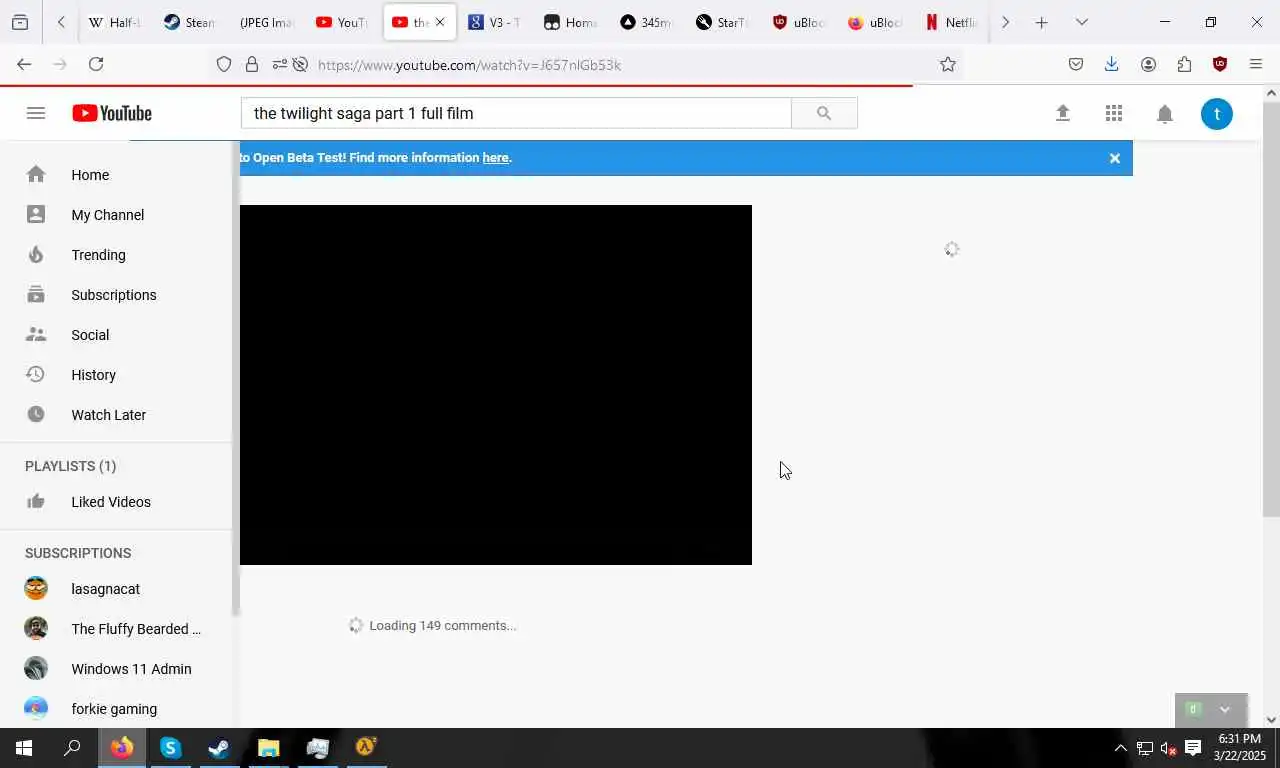Switch to the Netflix tab
This screenshot has width=1280, height=768.
[950, 22]
